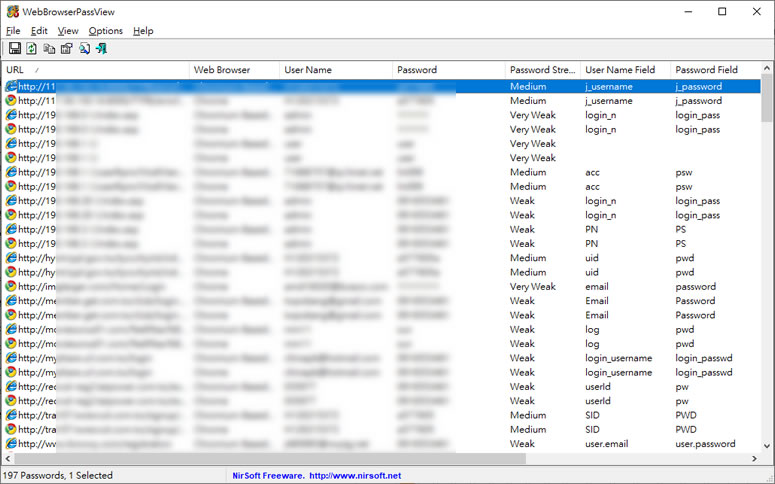Click the WebBrowserPassView title bar app icon
Viewport: 775px width, 484px height.
tap(12, 12)
